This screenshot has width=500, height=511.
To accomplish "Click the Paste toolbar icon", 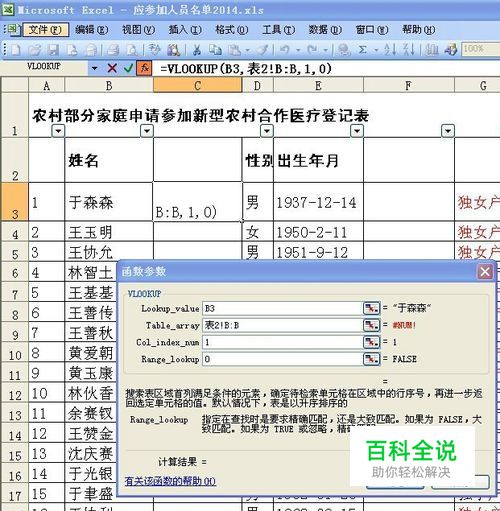I will click(x=234, y=50).
